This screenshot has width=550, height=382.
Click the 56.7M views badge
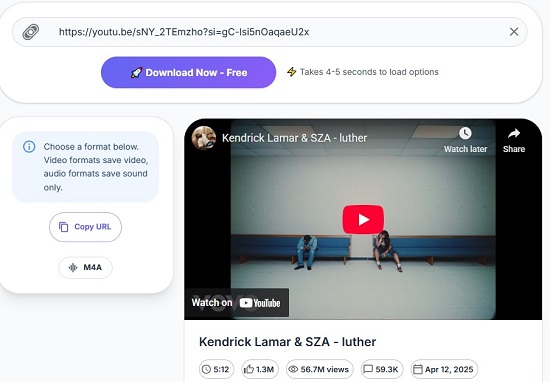point(319,369)
